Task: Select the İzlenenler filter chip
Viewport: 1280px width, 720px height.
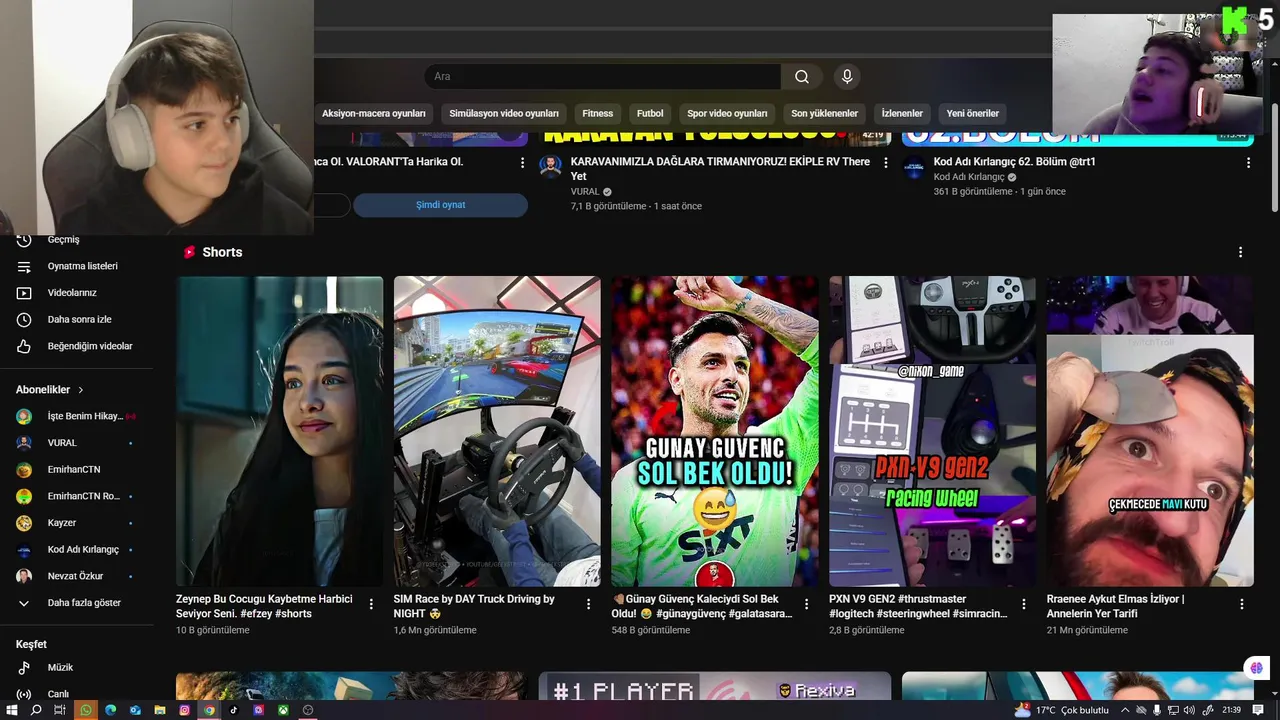Action: point(902,113)
